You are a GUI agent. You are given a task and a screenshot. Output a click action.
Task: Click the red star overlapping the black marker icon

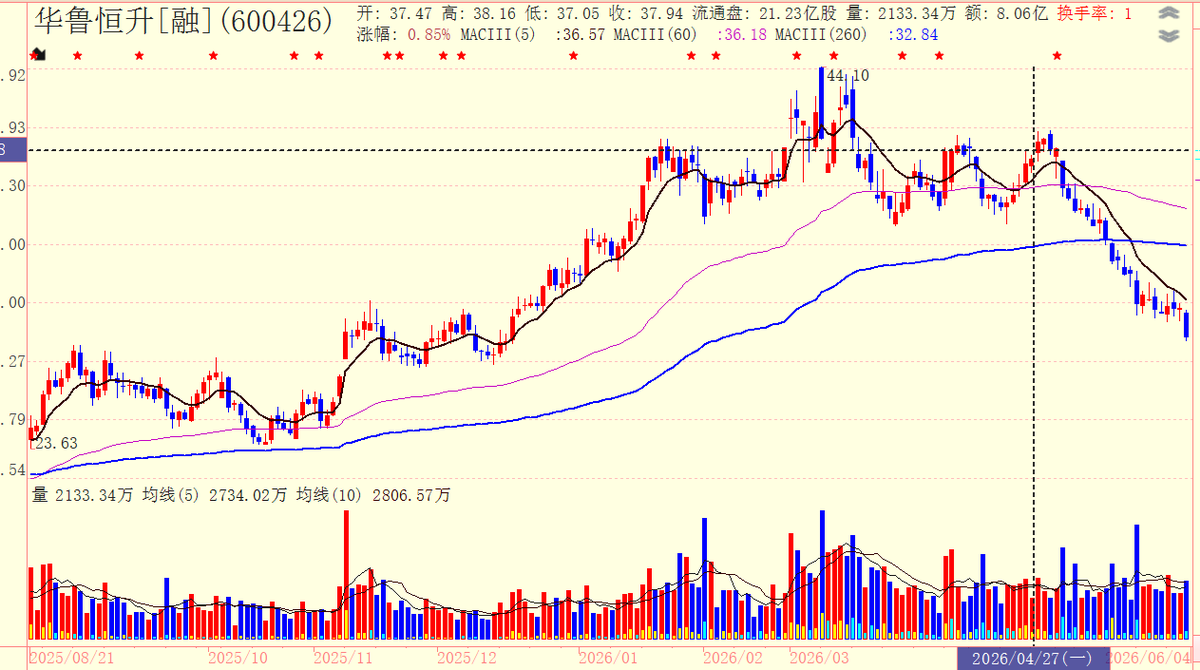33,55
